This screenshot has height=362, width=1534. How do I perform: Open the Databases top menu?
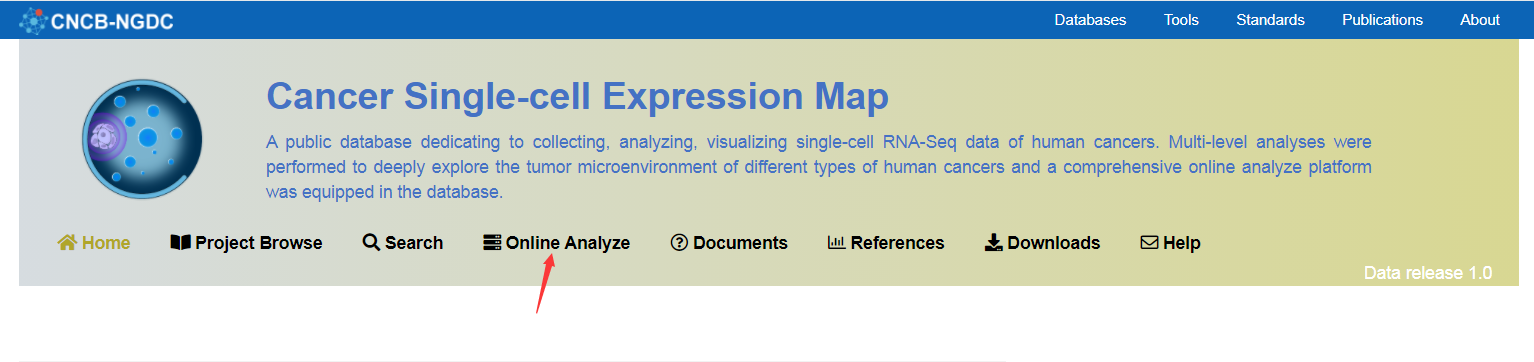(1090, 20)
